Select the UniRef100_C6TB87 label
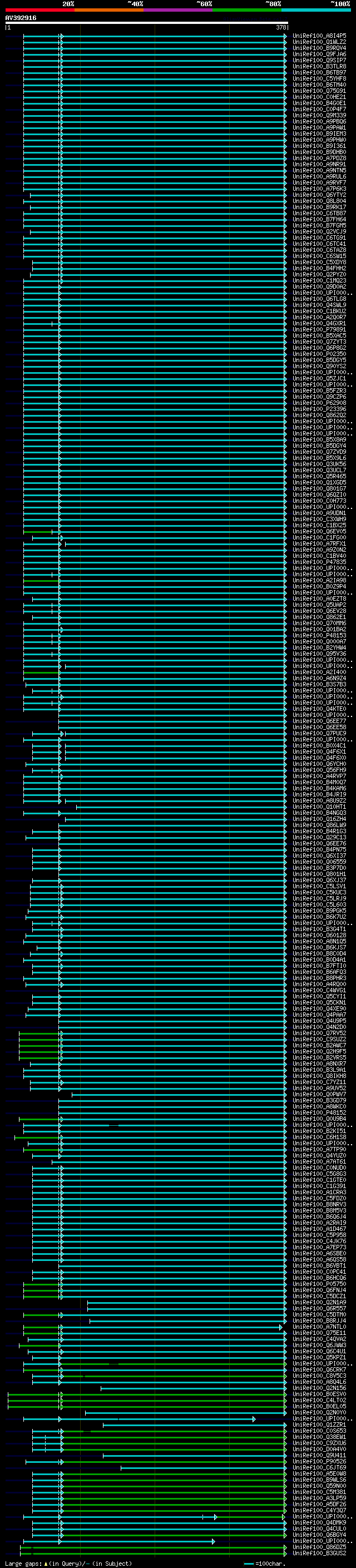356x1568 pixels. tap(319, 213)
